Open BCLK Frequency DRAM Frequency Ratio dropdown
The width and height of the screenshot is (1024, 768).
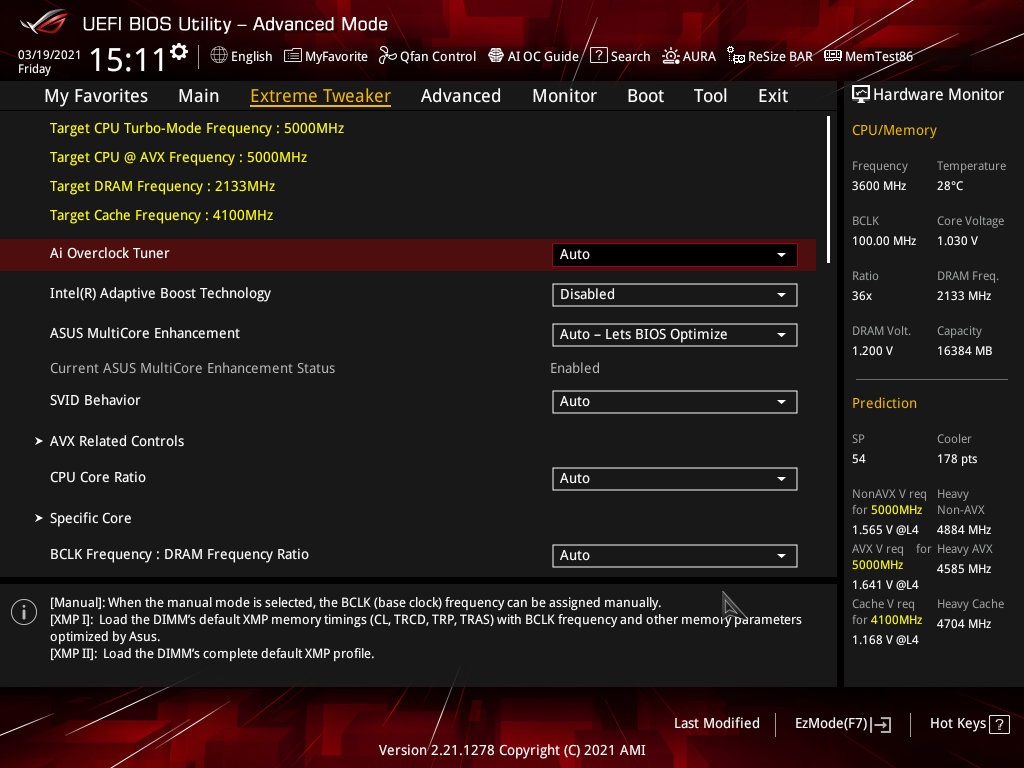[x=675, y=556]
